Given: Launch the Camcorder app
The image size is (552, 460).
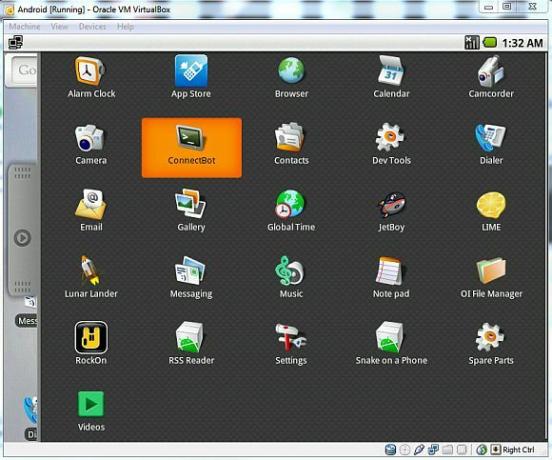Looking at the screenshot, I should 491,77.
